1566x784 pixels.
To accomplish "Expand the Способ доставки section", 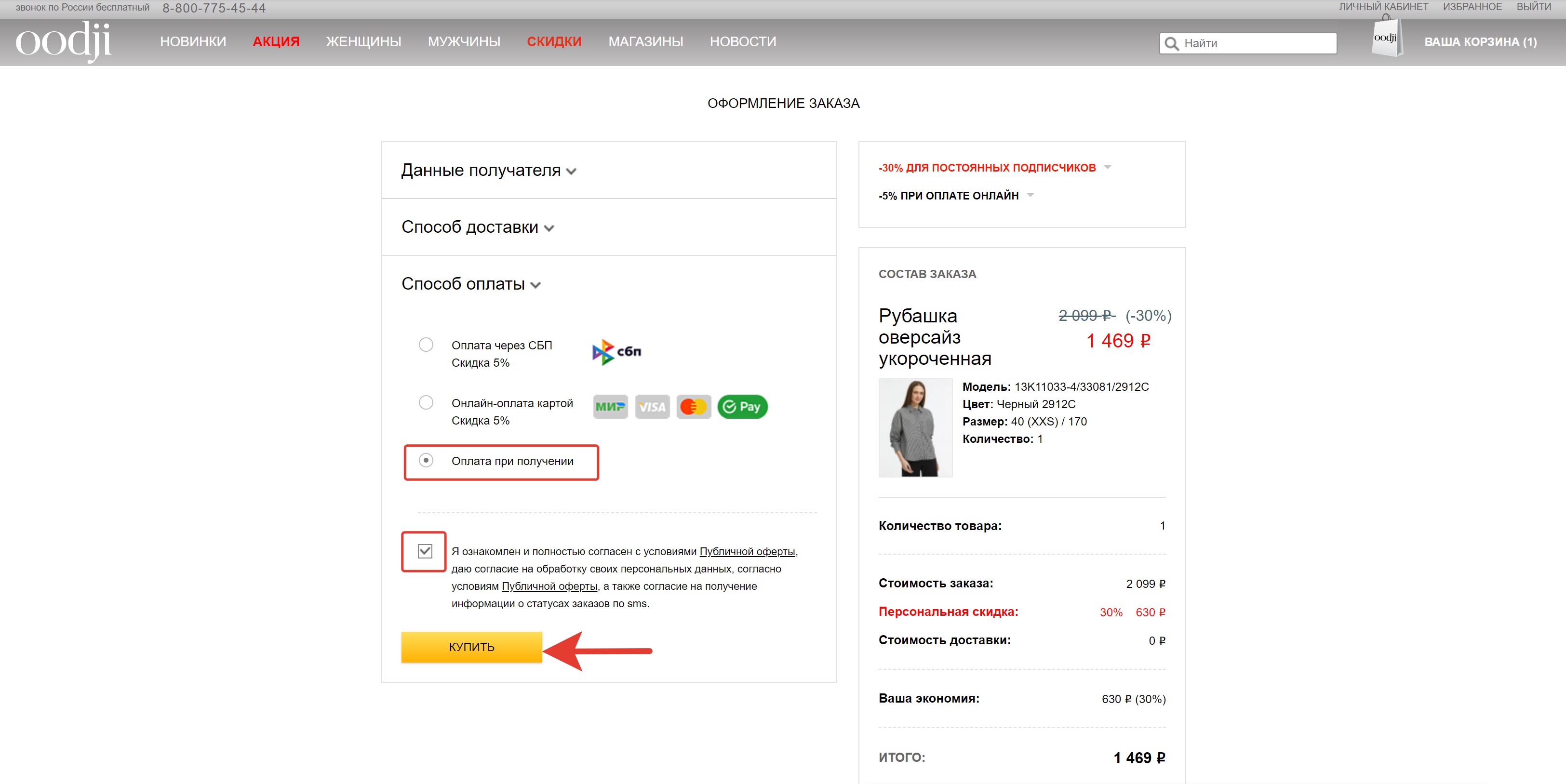I will click(477, 227).
